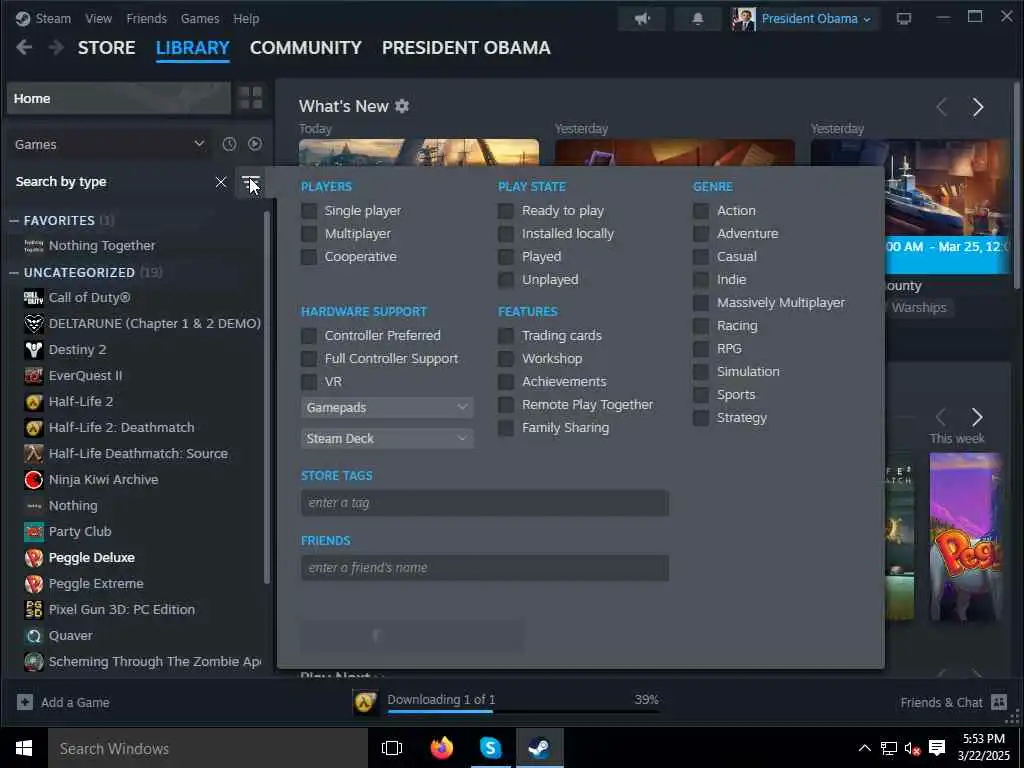
Task: Check the RPG genre filter
Action: 701,349
